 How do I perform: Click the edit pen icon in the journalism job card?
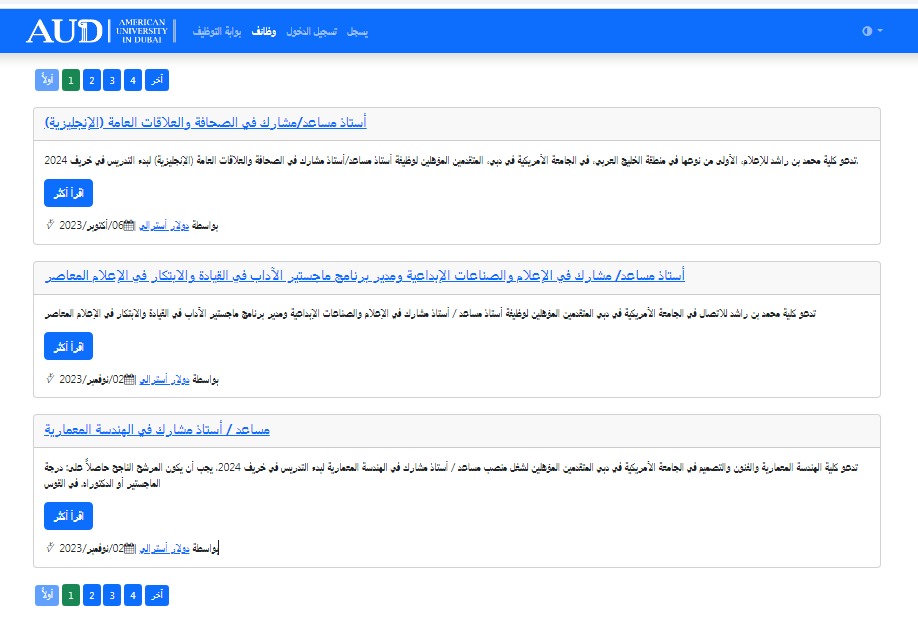point(51,225)
